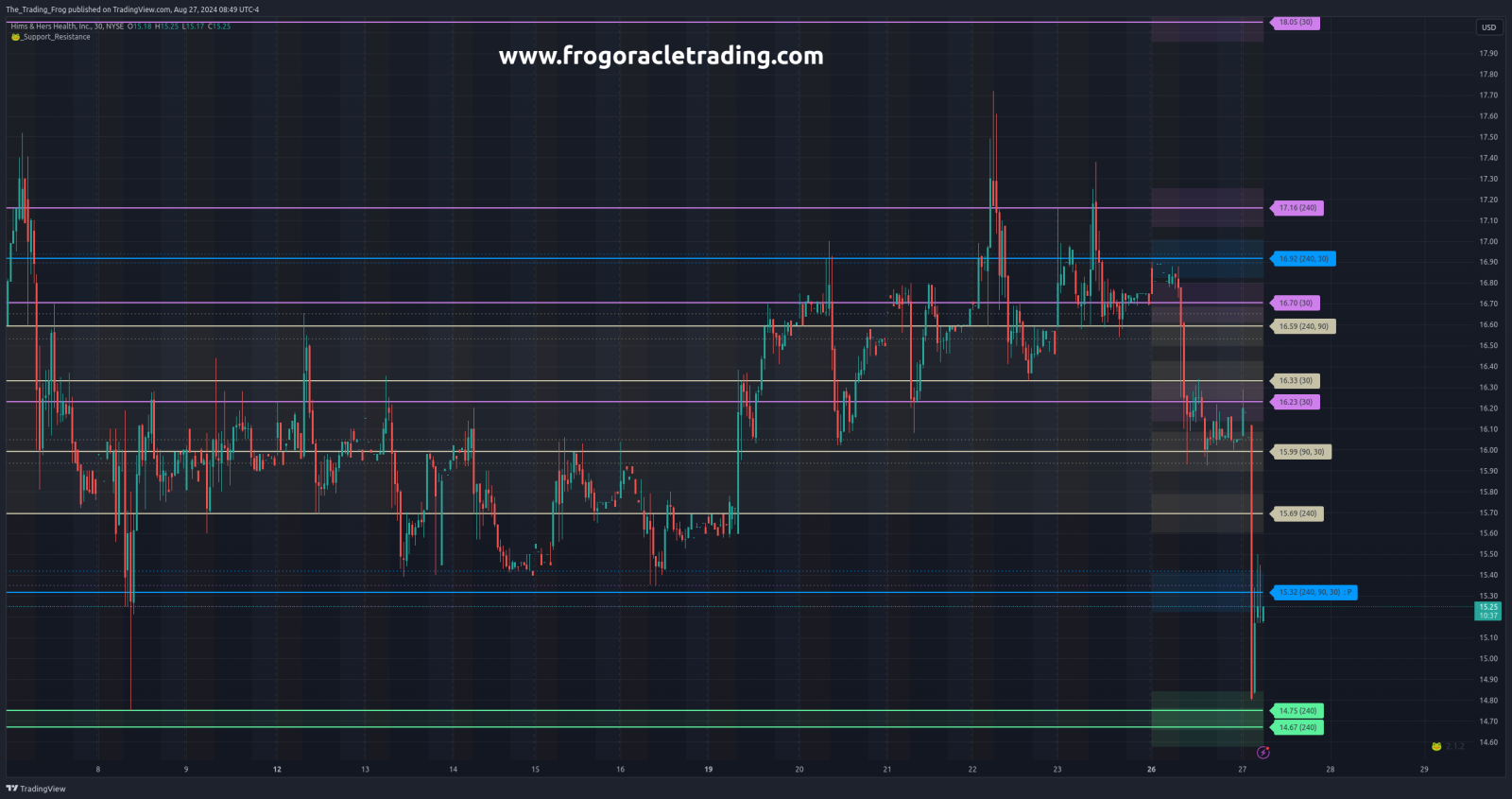Click date 26 on the time axis
This screenshot has width=1512, height=799.
(1151, 770)
